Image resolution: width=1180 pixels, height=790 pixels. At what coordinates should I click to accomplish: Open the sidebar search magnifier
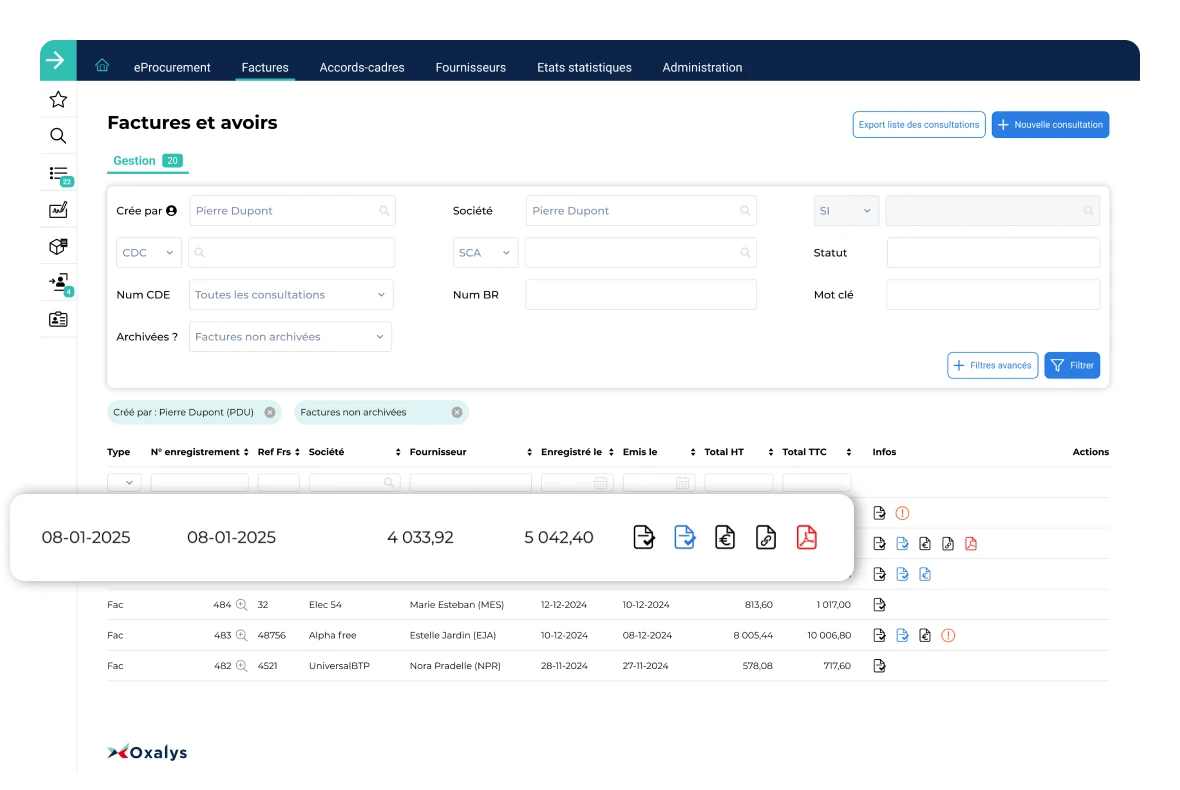[58, 136]
